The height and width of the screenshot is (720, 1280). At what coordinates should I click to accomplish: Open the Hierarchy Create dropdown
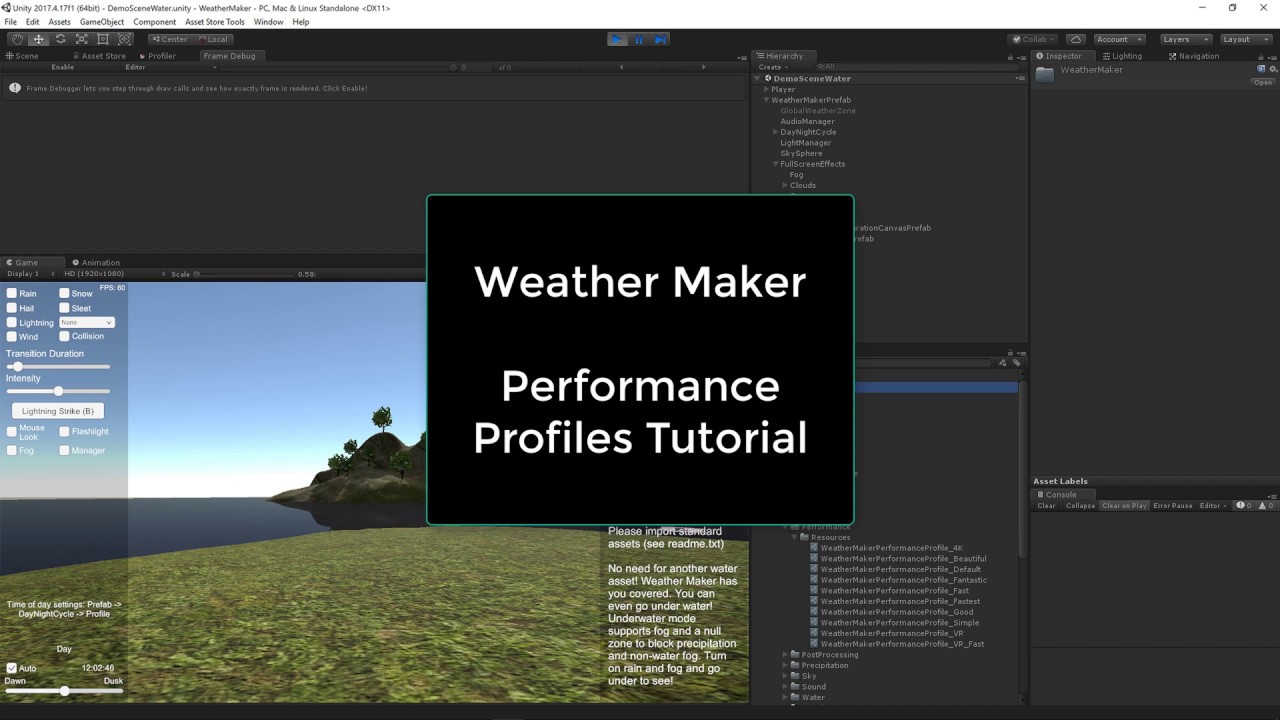(773, 67)
